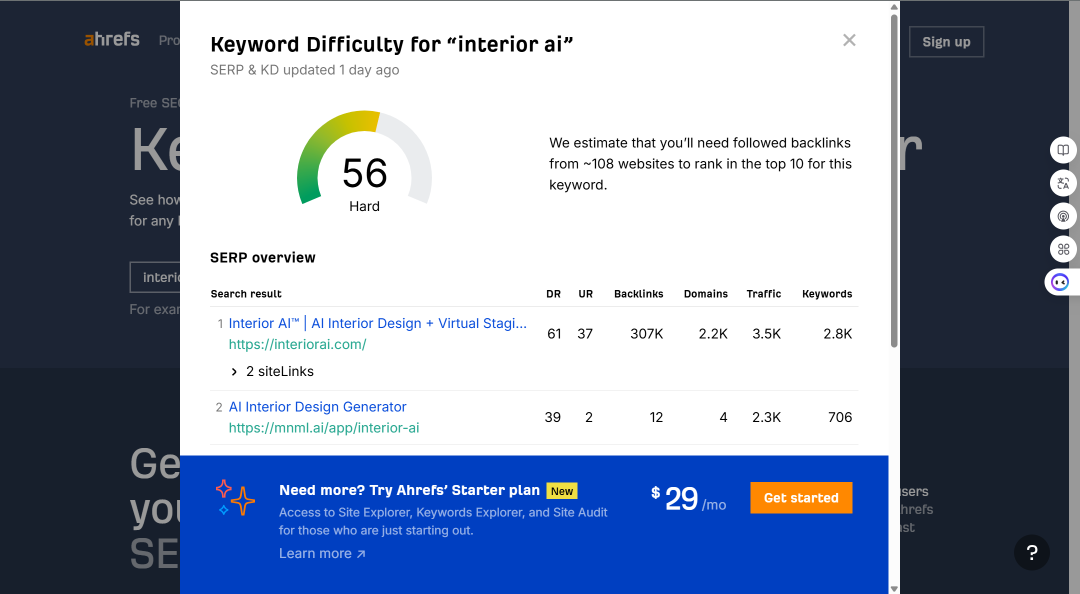Click the SERP overview heading

(262, 257)
